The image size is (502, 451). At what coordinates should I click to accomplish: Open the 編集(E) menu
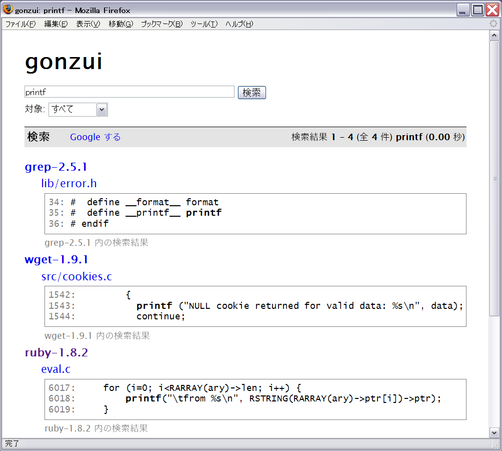click(x=56, y=24)
